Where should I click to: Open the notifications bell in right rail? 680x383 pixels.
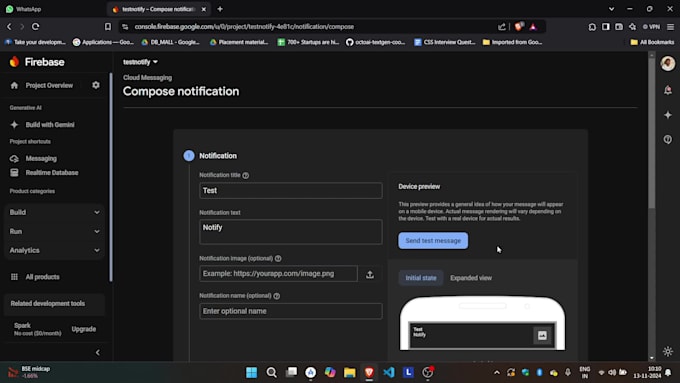668,90
